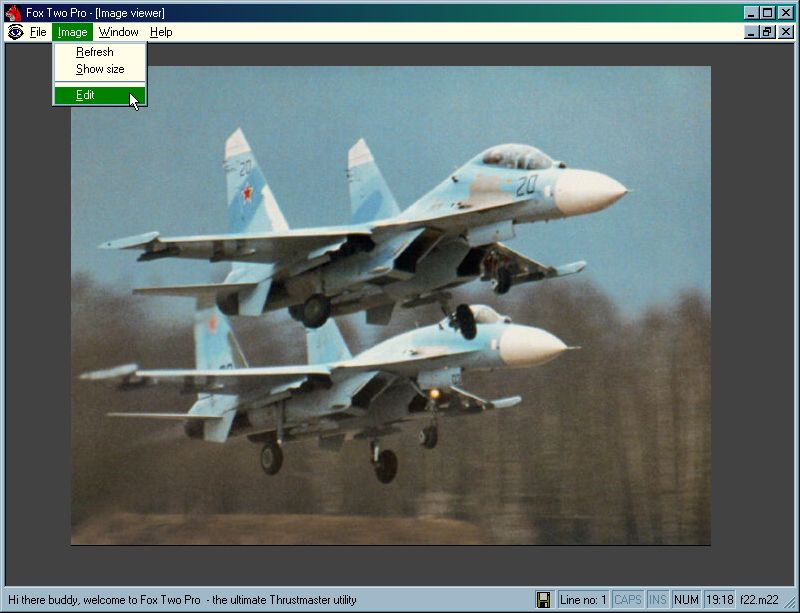Toggle the CAPS indicator in status bar
Image resolution: width=800 pixels, height=613 pixels.
[628, 600]
